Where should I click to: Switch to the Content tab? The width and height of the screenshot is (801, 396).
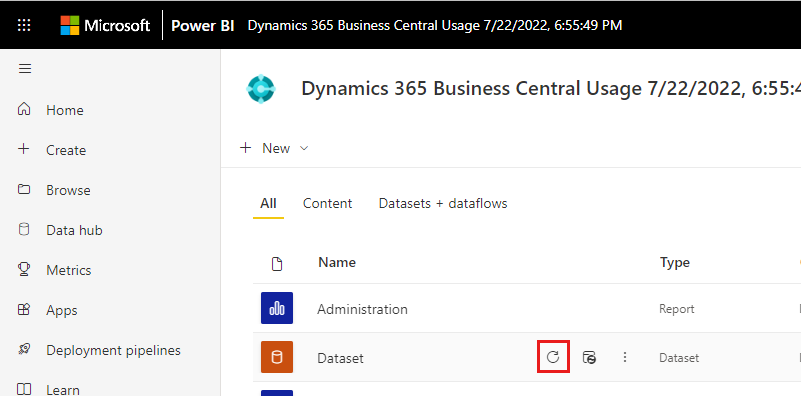pos(327,203)
